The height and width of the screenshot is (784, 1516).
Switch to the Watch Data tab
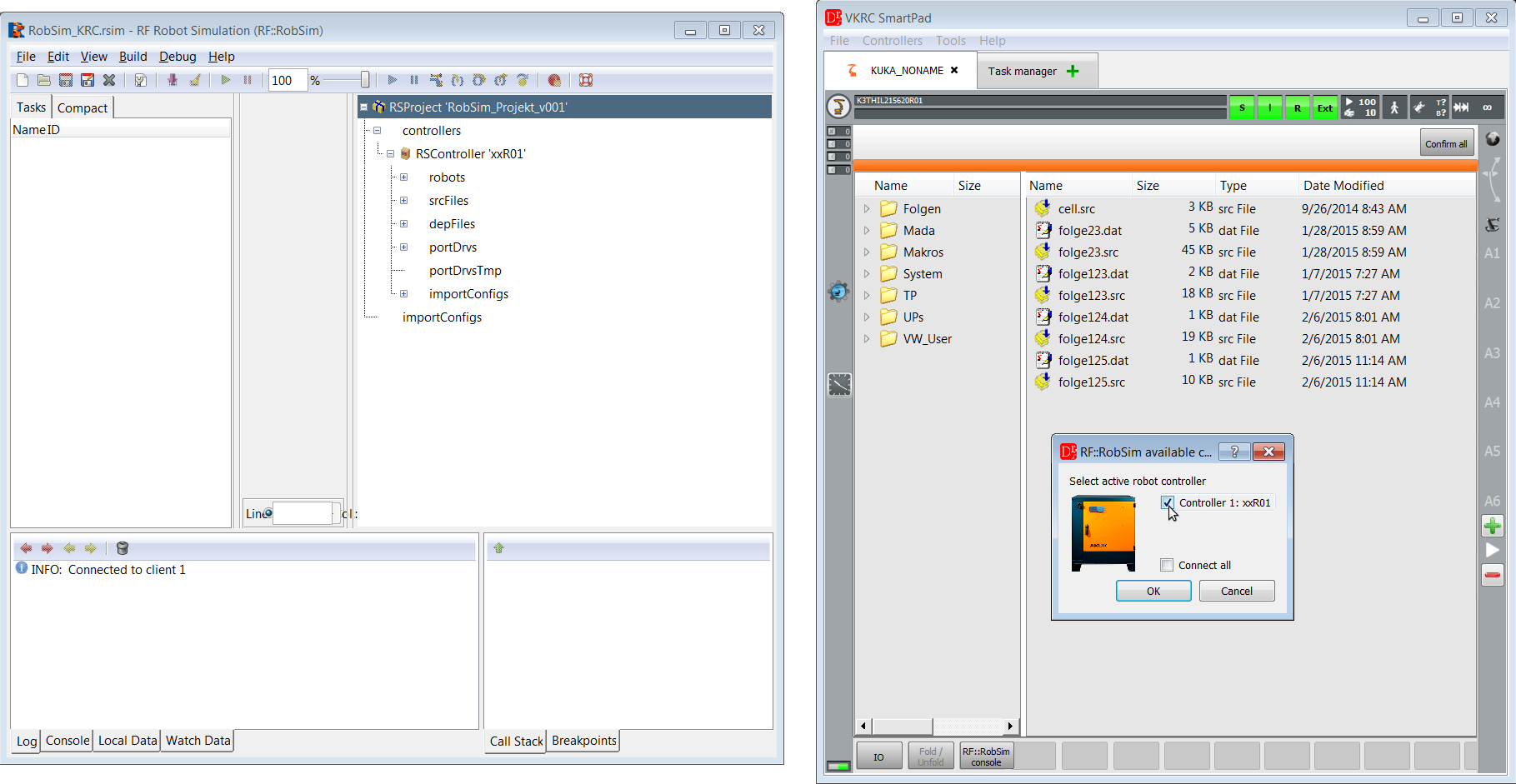pos(198,741)
